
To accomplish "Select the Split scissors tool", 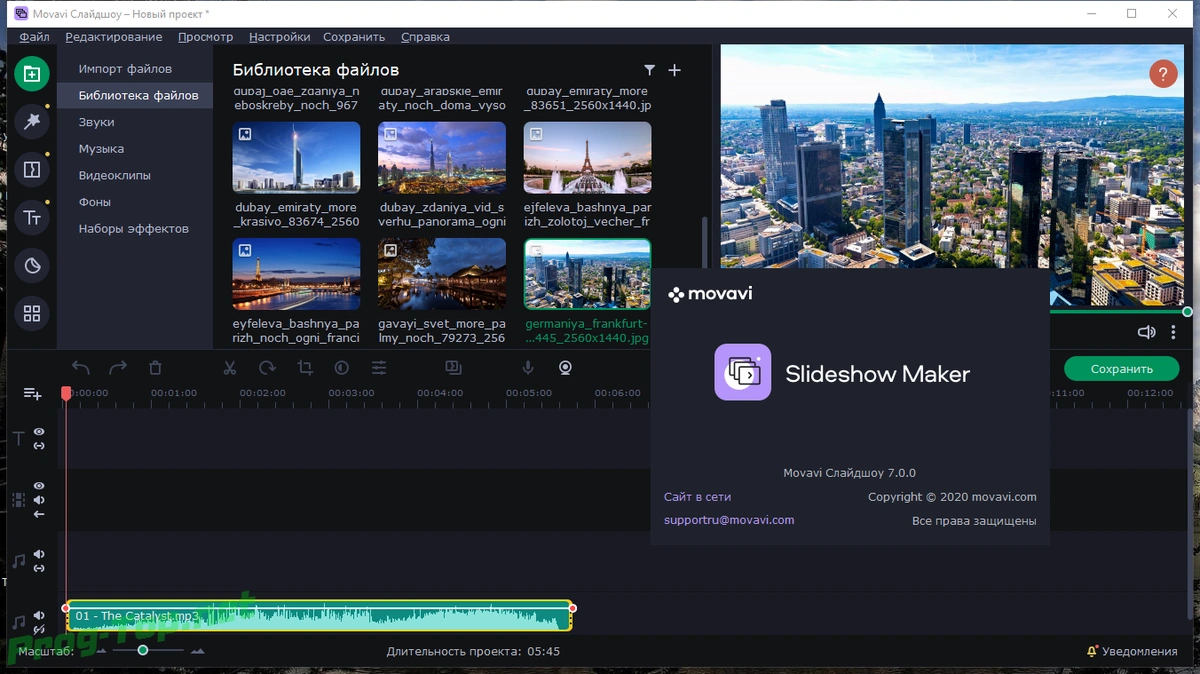I will click(230, 368).
